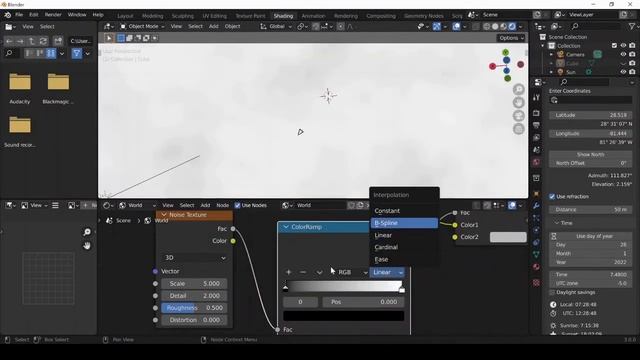Go back in file browser
640x360 pixels.
pos(9,41)
